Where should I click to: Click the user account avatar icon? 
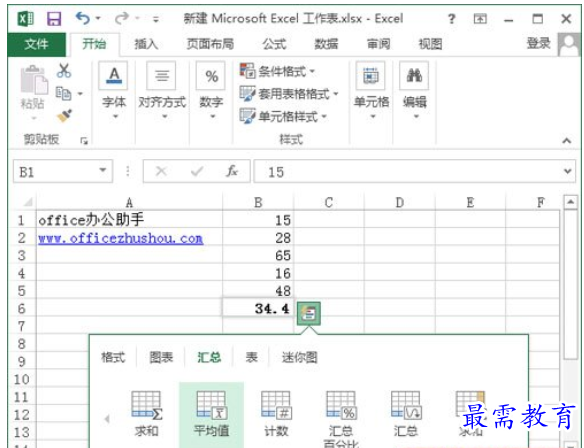point(569,44)
